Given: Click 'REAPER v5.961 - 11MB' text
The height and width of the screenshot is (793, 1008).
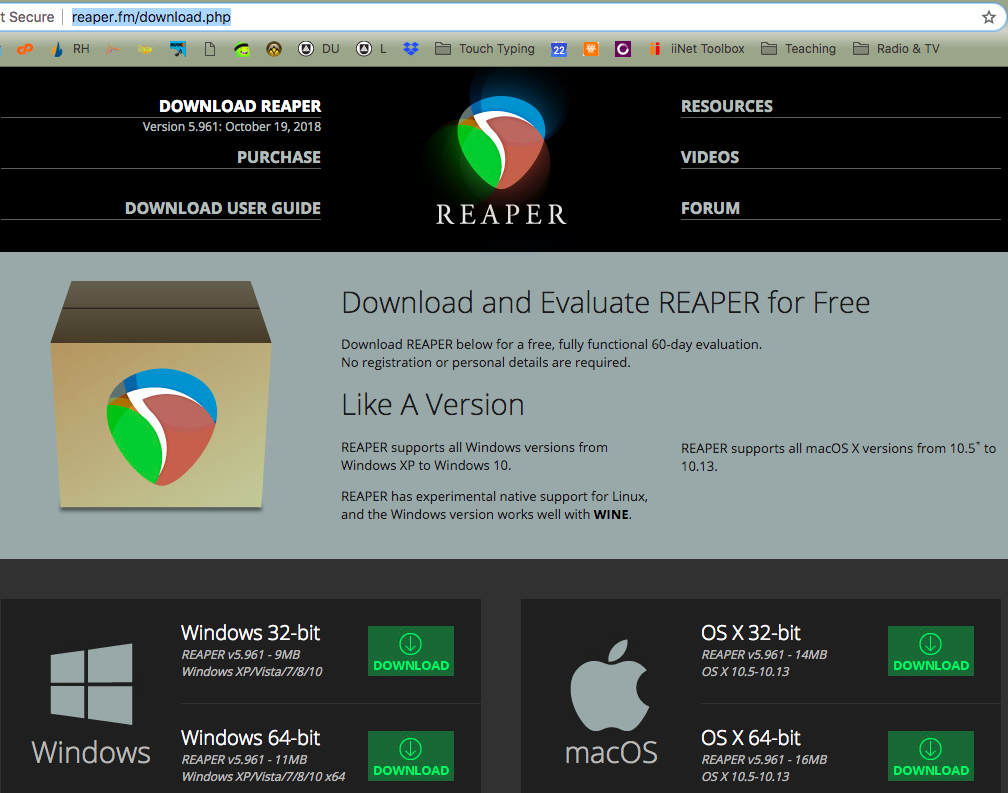Looking at the screenshot, I should tap(244, 760).
